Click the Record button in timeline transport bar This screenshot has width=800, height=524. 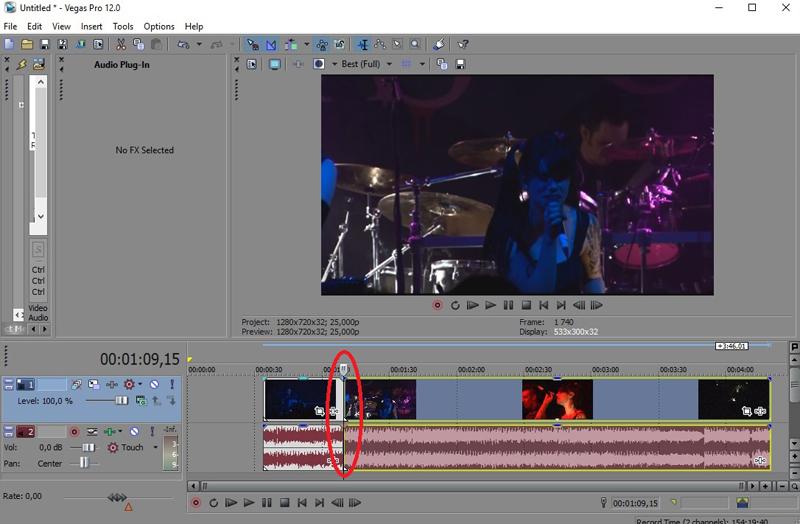pyautogui.click(x=195, y=503)
